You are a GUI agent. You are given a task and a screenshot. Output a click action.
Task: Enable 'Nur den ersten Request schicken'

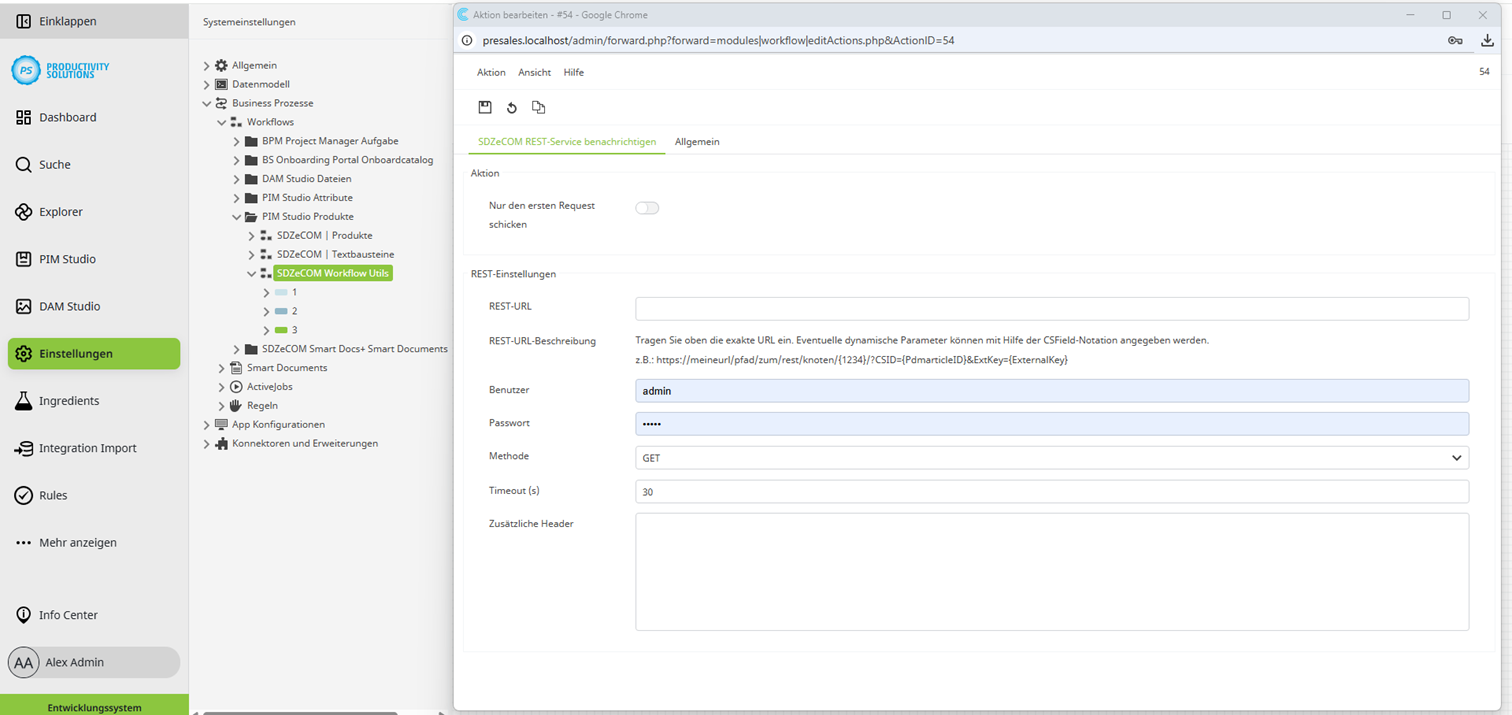click(647, 208)
